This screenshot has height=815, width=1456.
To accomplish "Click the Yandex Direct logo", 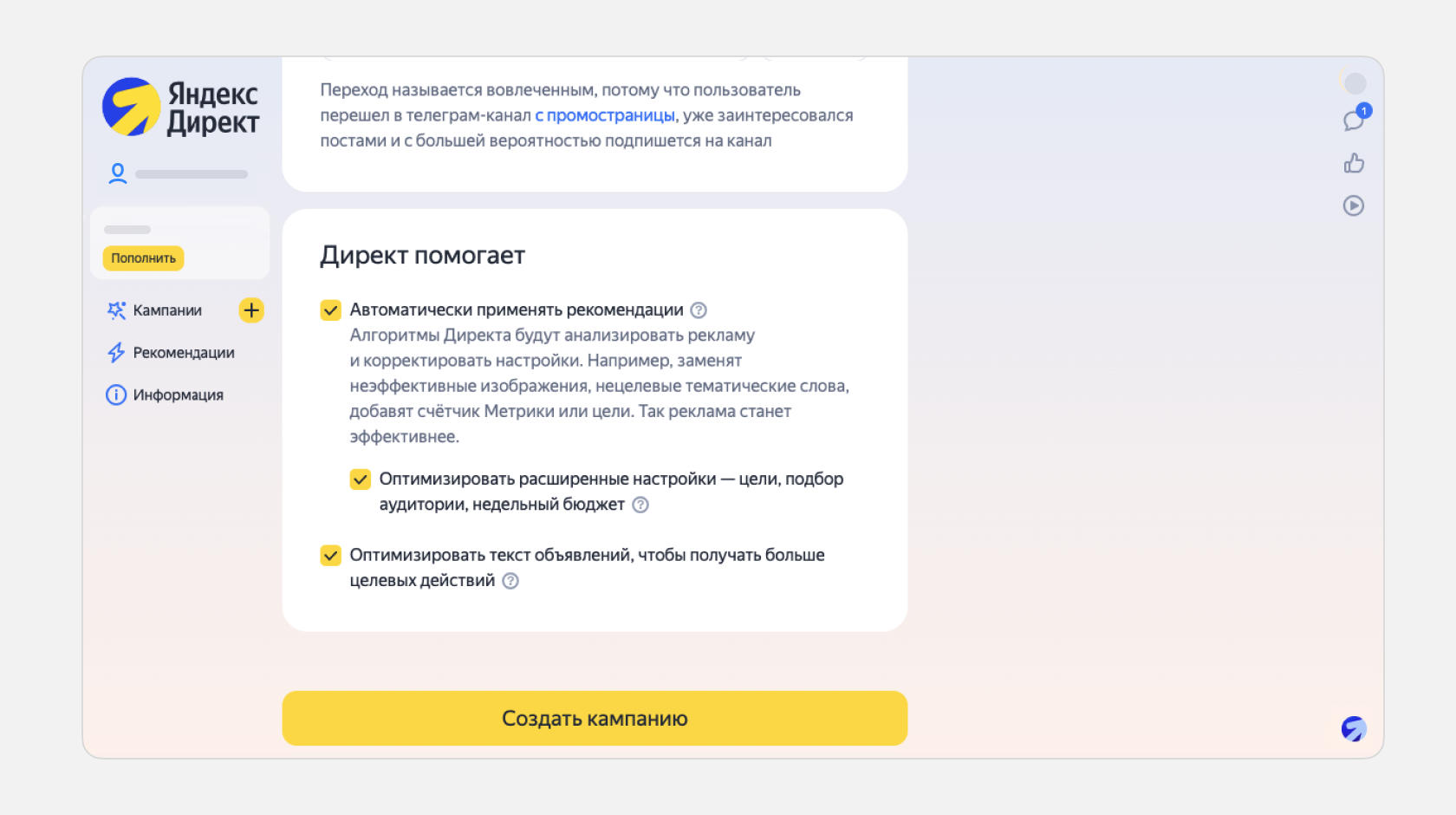I will (180, 106).
